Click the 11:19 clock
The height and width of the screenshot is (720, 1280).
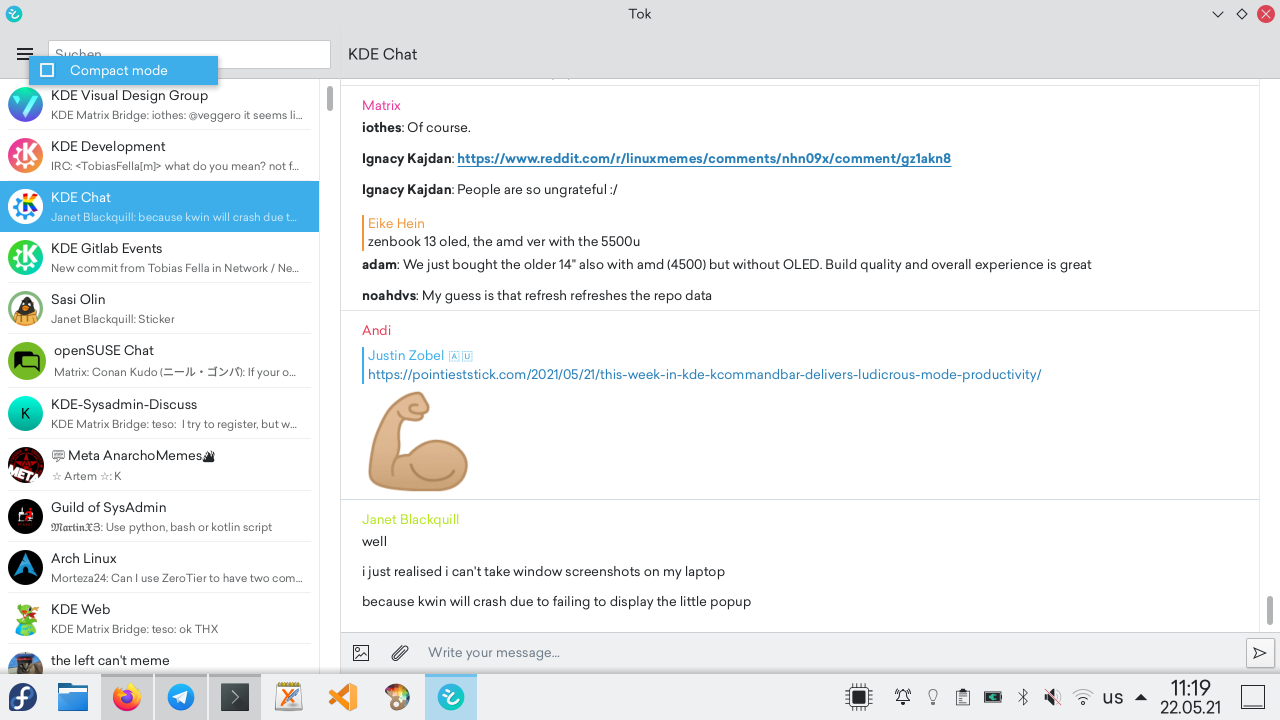click(x=1190, y=688)
